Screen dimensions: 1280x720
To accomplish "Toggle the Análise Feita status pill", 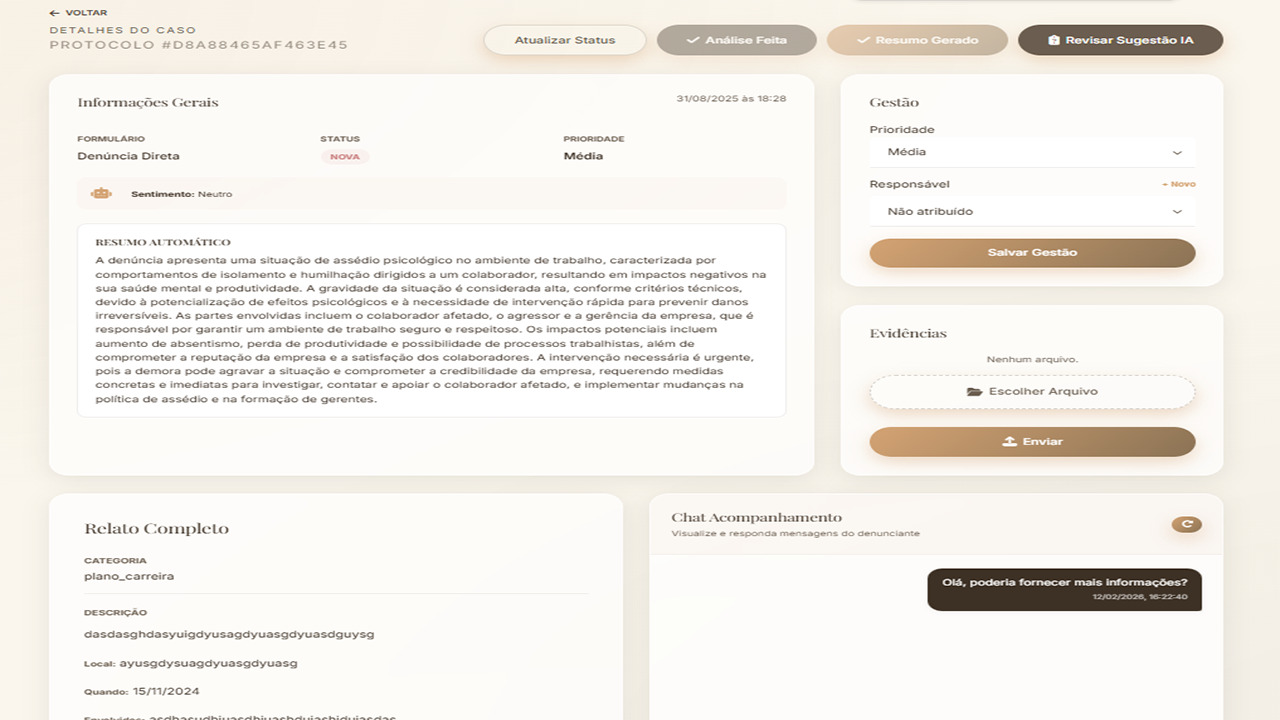I will tap(736, 41).
